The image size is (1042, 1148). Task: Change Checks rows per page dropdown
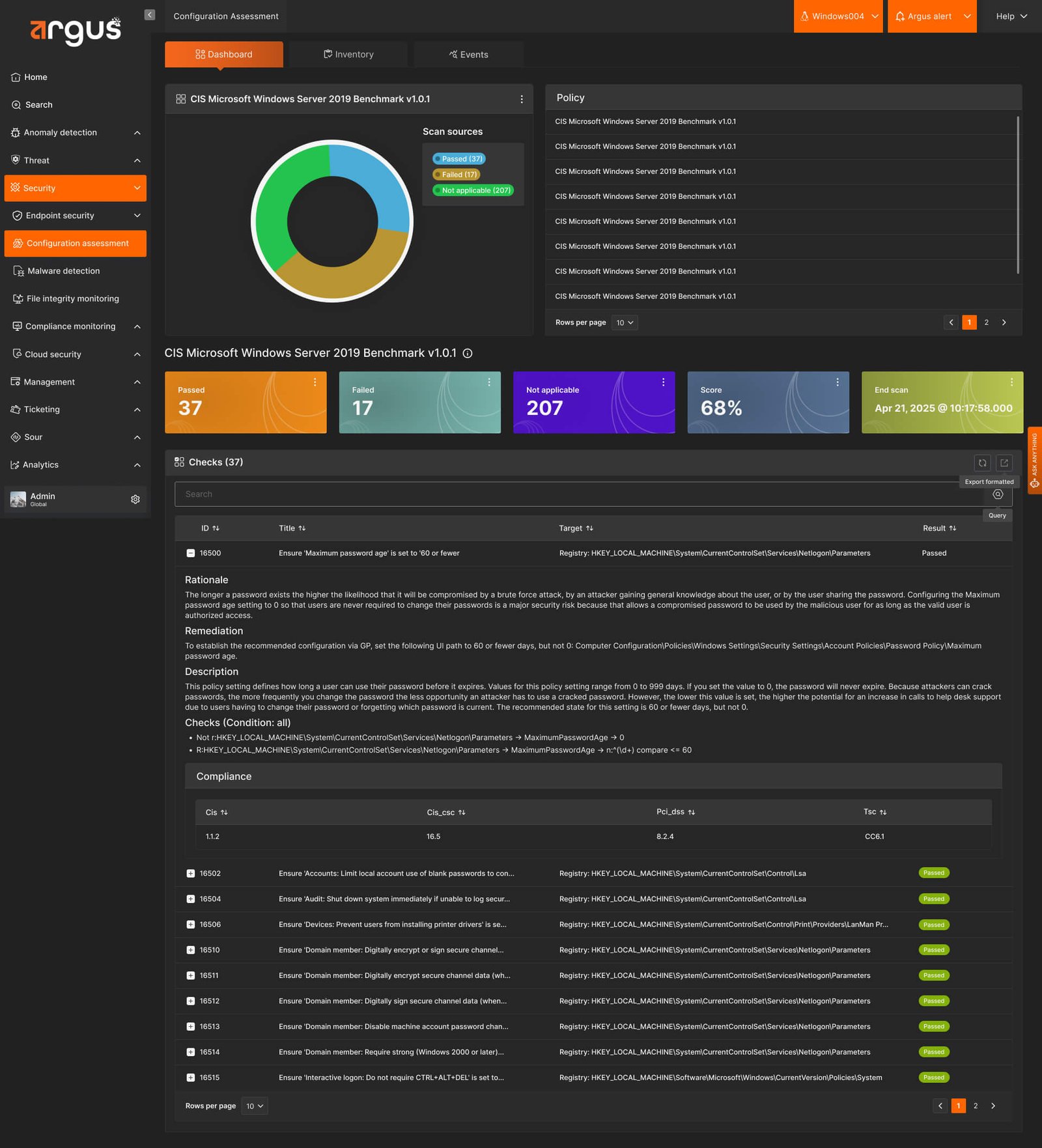pyautogui.click(x=255, y=1106)
